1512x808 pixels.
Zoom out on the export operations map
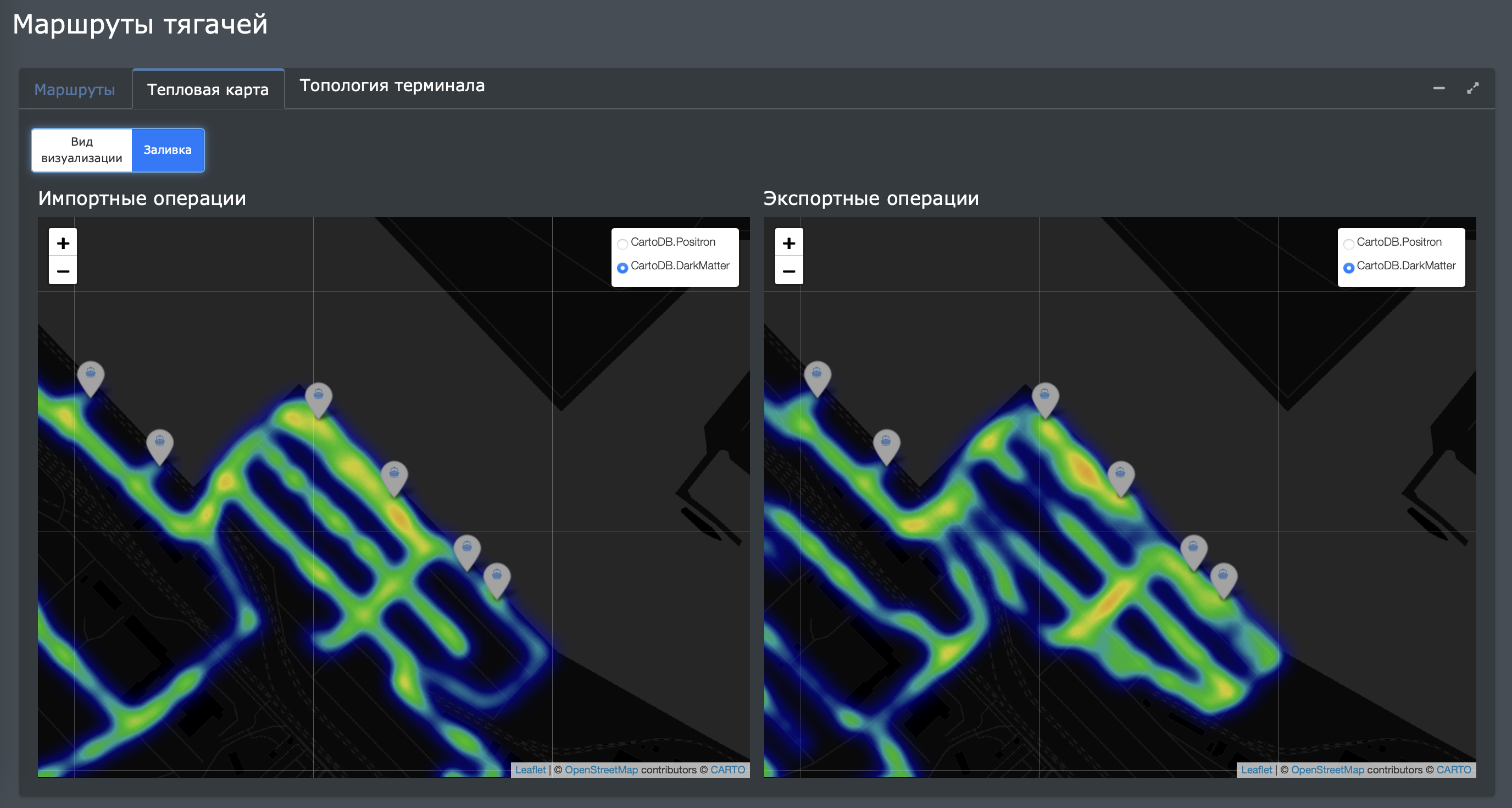pos(789,270)
